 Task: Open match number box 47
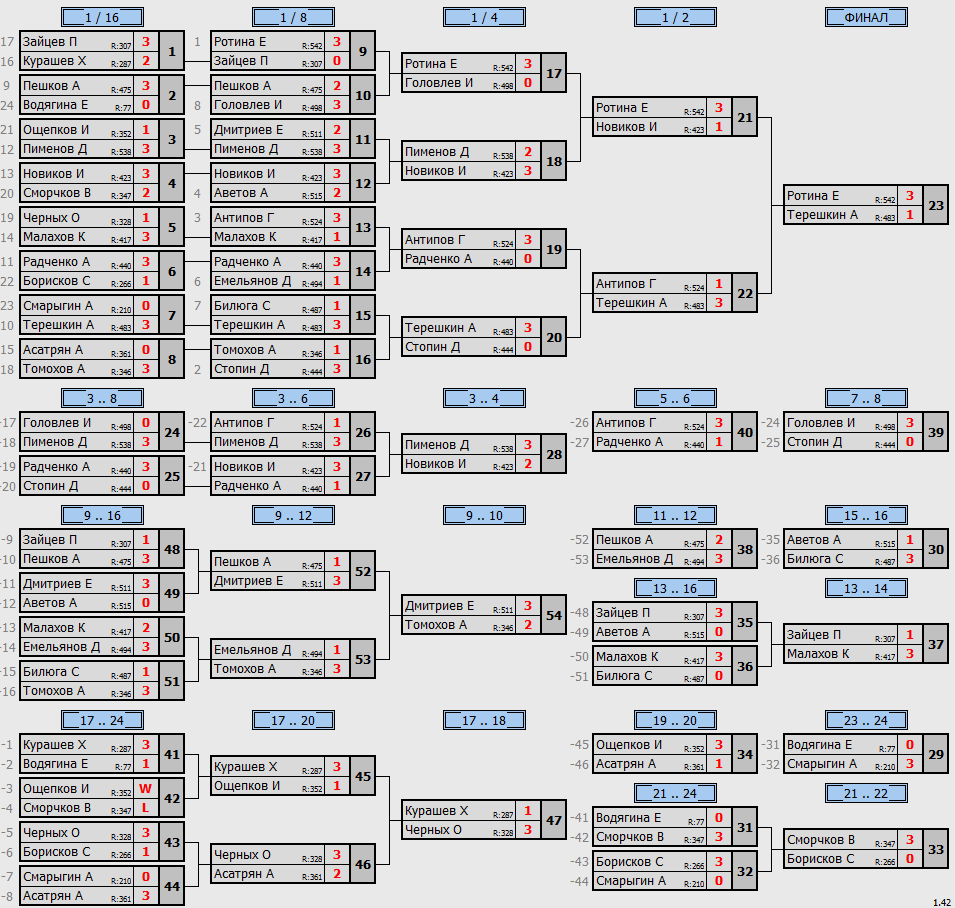click(x=554, y=820)
